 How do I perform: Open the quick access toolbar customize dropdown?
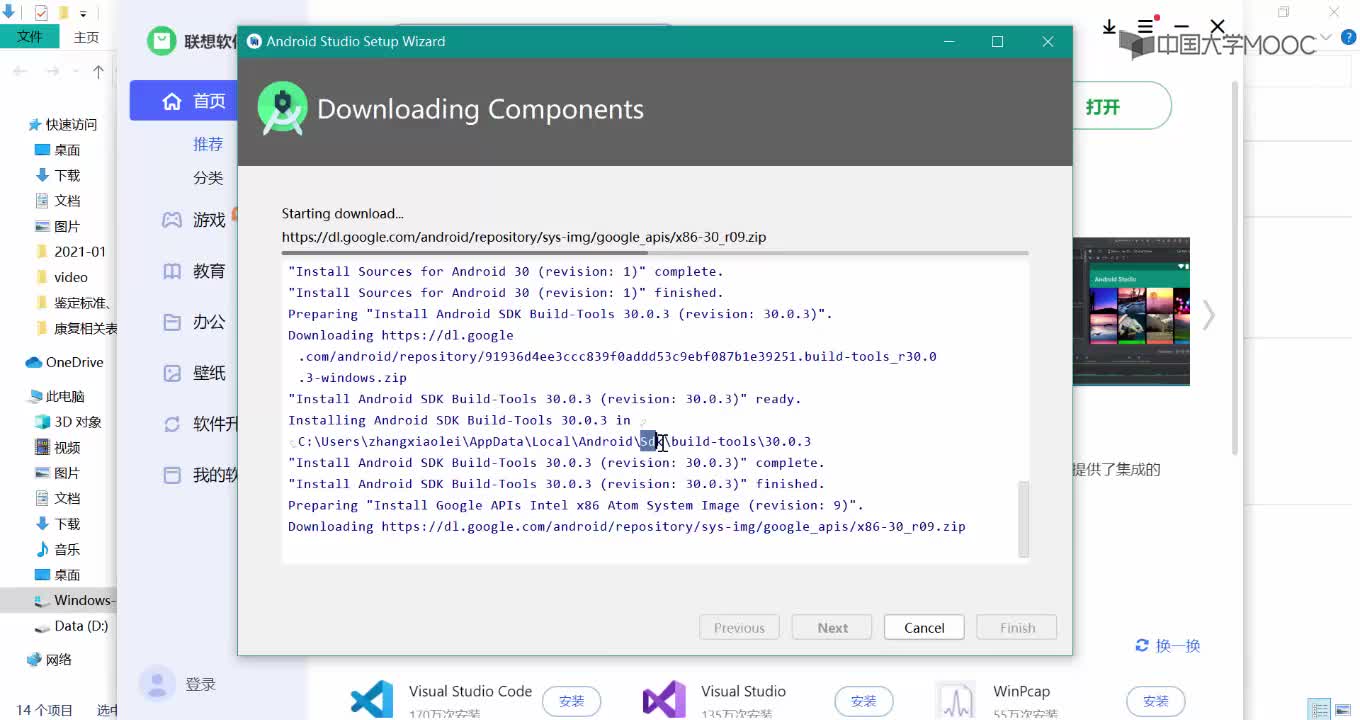point(83,14)
